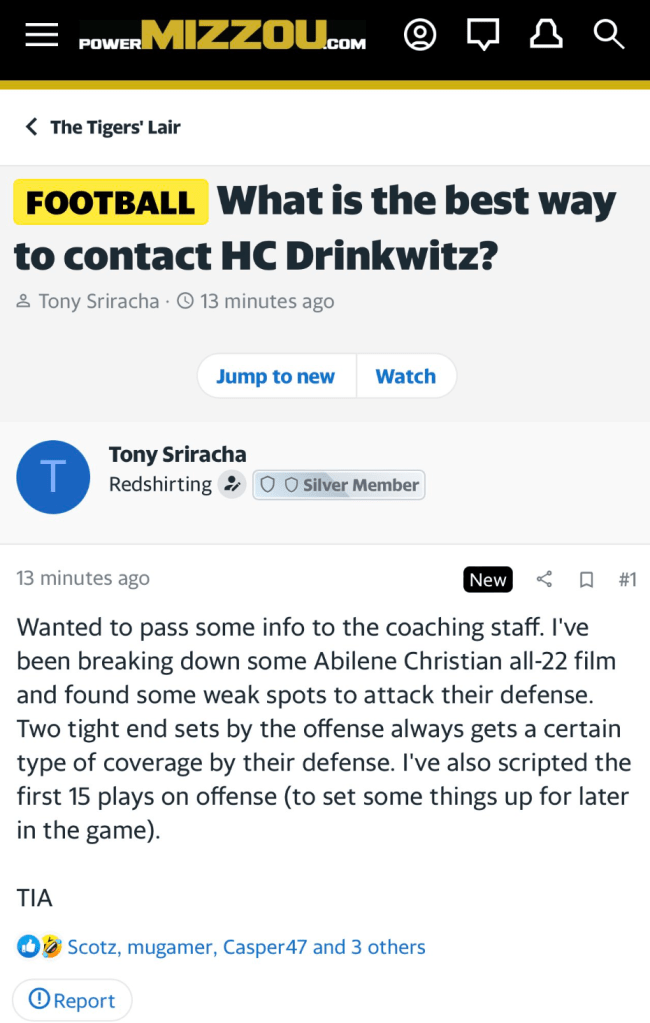Click Jump to new button

[x=275, y=376]
